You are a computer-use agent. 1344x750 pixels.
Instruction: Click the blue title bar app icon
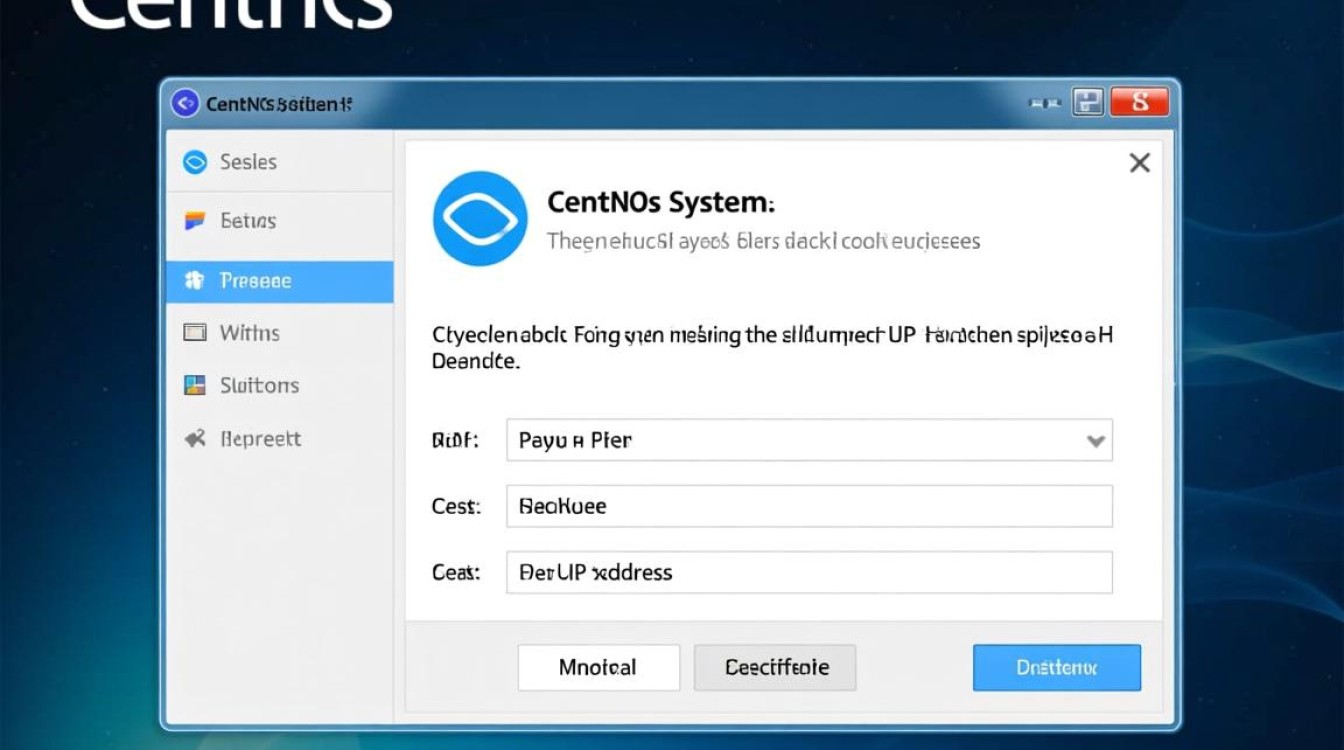[185, 103]
